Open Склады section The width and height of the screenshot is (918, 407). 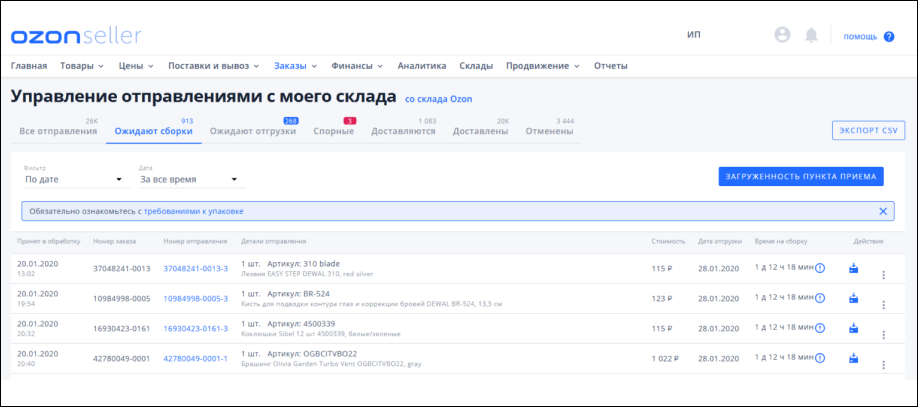(x=476, y=66)
